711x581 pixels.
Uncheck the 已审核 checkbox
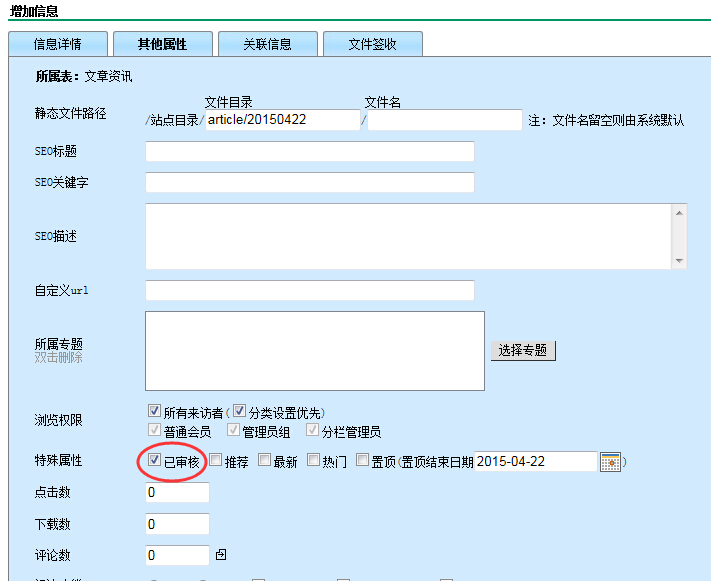coord(154,461)
